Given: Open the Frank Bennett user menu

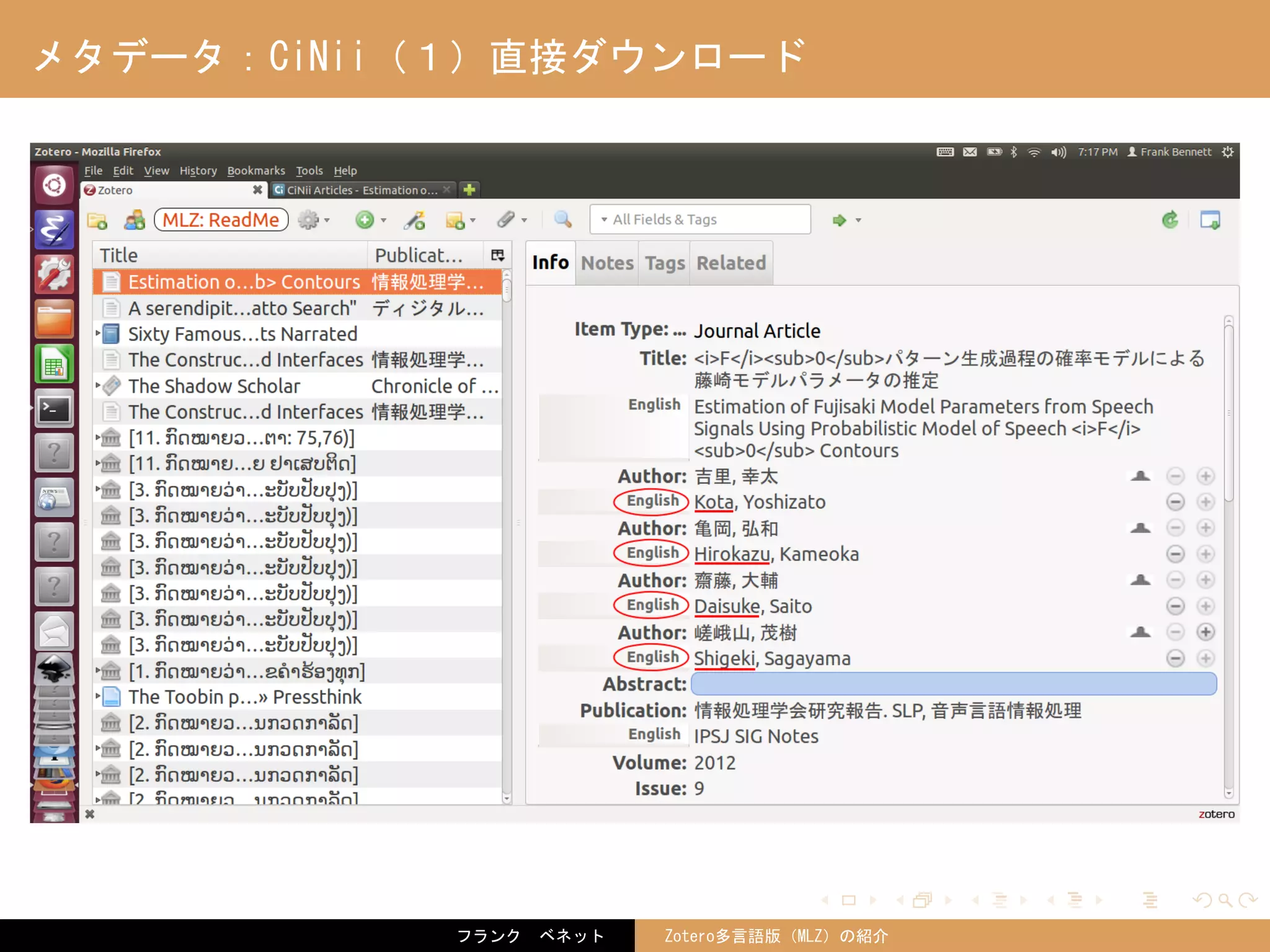Looking at the screenshot, I should click(x=1170, y=152).
